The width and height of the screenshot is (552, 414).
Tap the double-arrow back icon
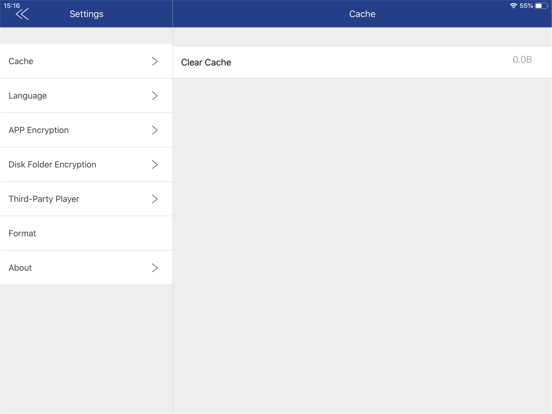pos(22,14)
